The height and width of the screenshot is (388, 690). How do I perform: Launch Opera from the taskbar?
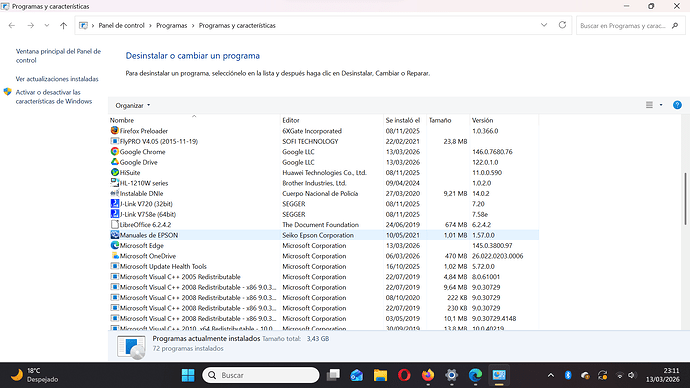coord(404,375)
